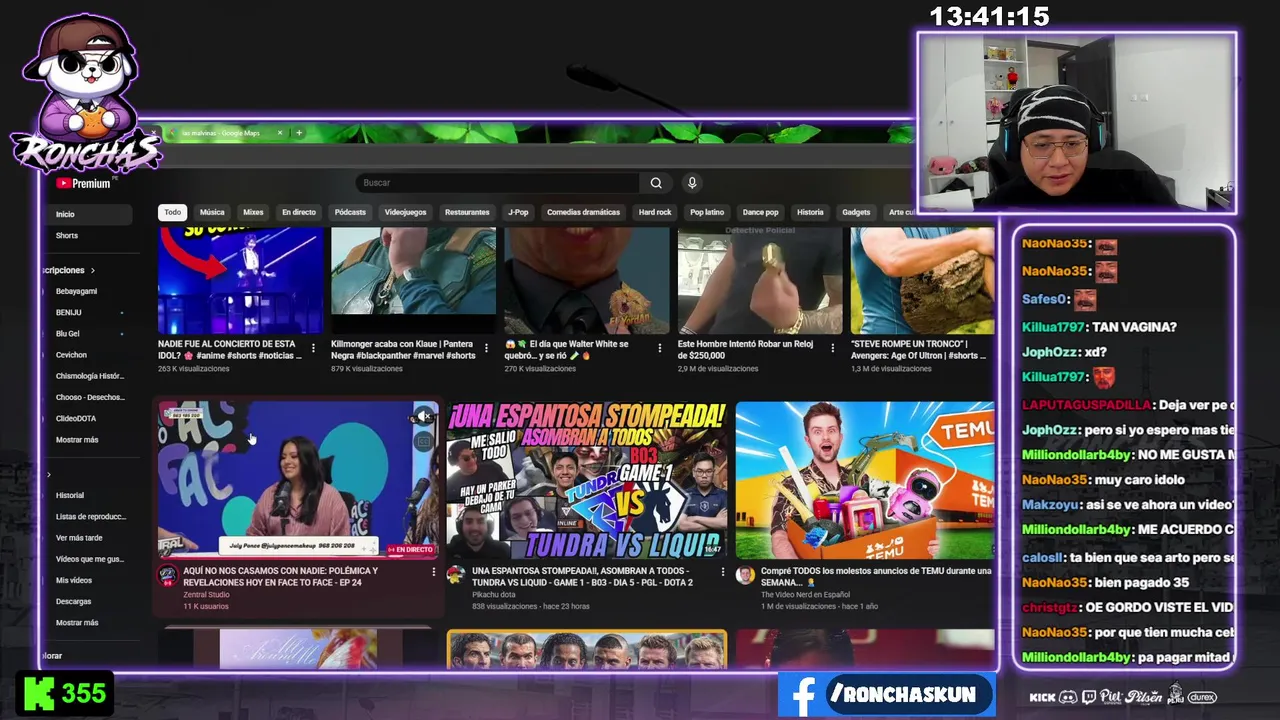1280x720 pixels.
Task: Select the 'Gadgets' filter chip
Action: point(856,212)
